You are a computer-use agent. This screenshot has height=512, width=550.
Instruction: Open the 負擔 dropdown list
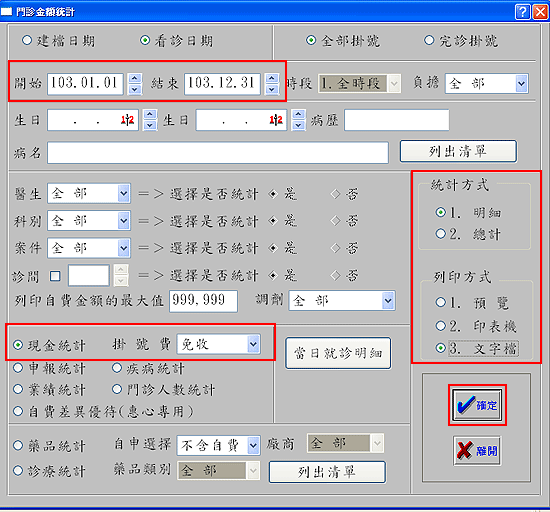(521, 83)
